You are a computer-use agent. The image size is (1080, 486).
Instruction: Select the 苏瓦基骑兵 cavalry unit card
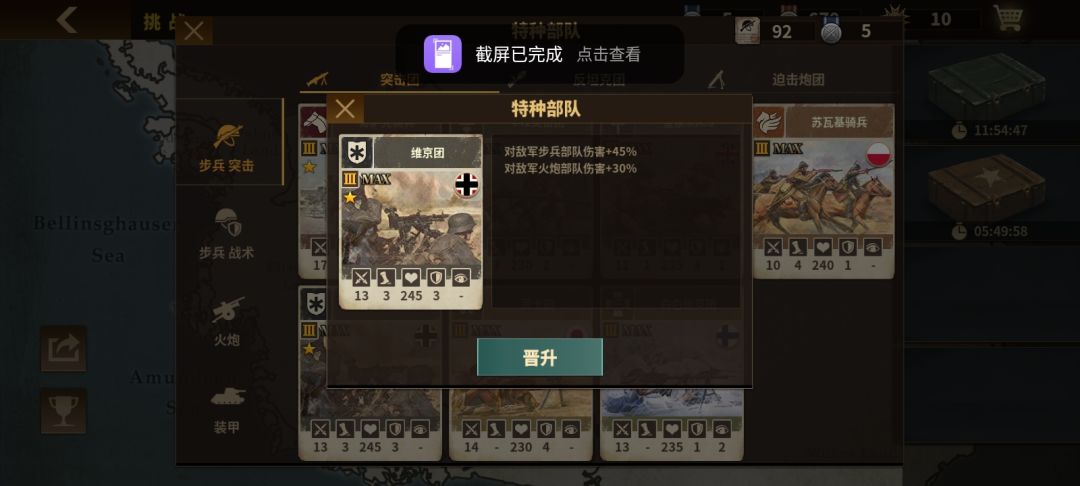[x=823, y=191]
